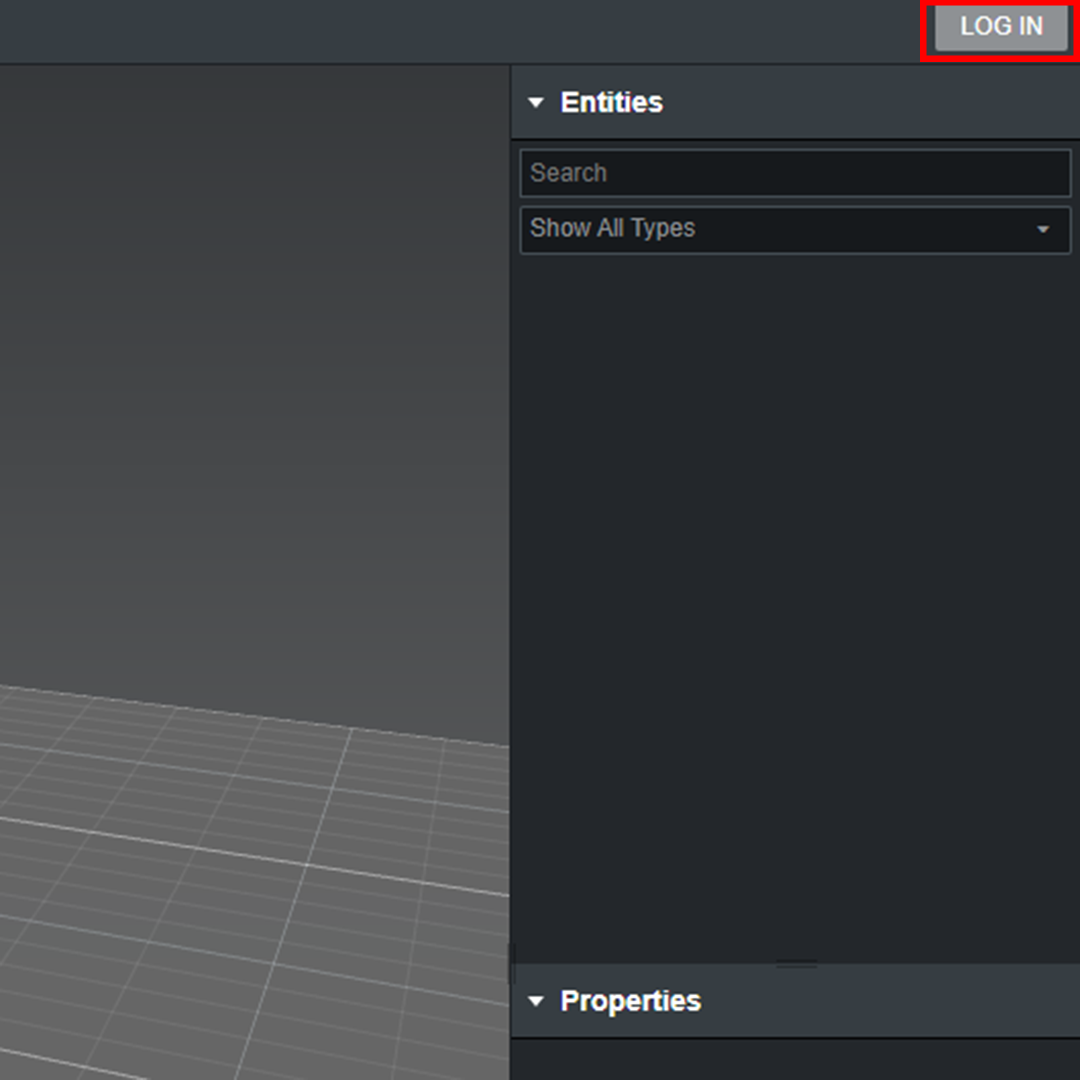The width and height of the screenshot is (1080, 1080).
Task: Click the panel divider handle above Properties
Action: point(795,962)
